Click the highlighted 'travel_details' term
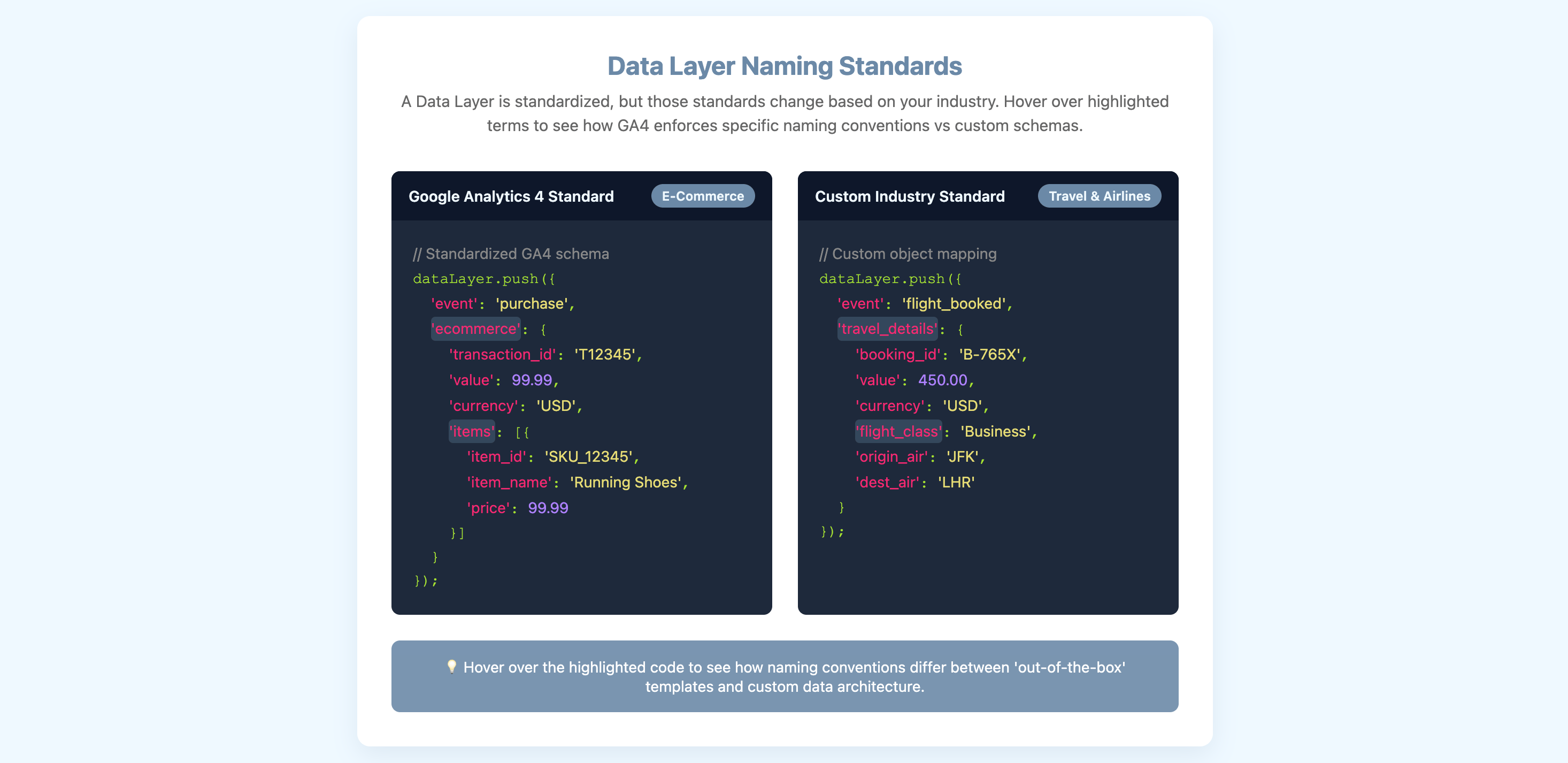This screenshot has height=763, width=1568. pos(887,329)
